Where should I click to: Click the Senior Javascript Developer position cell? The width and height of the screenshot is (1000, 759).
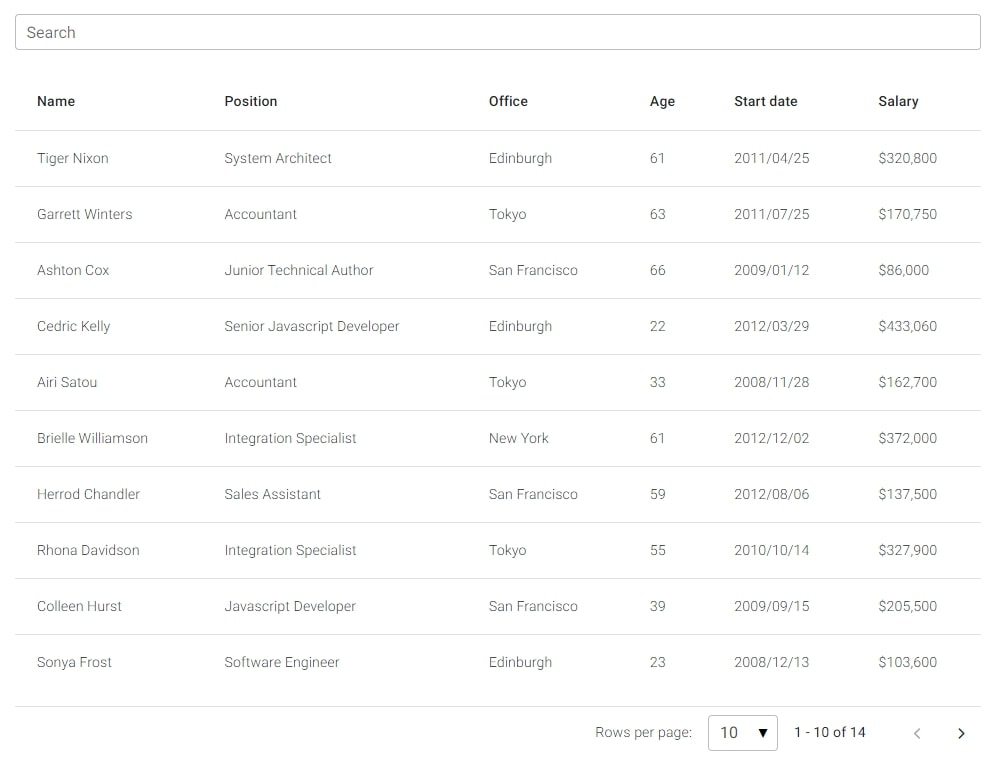click(x=312, y=327)
